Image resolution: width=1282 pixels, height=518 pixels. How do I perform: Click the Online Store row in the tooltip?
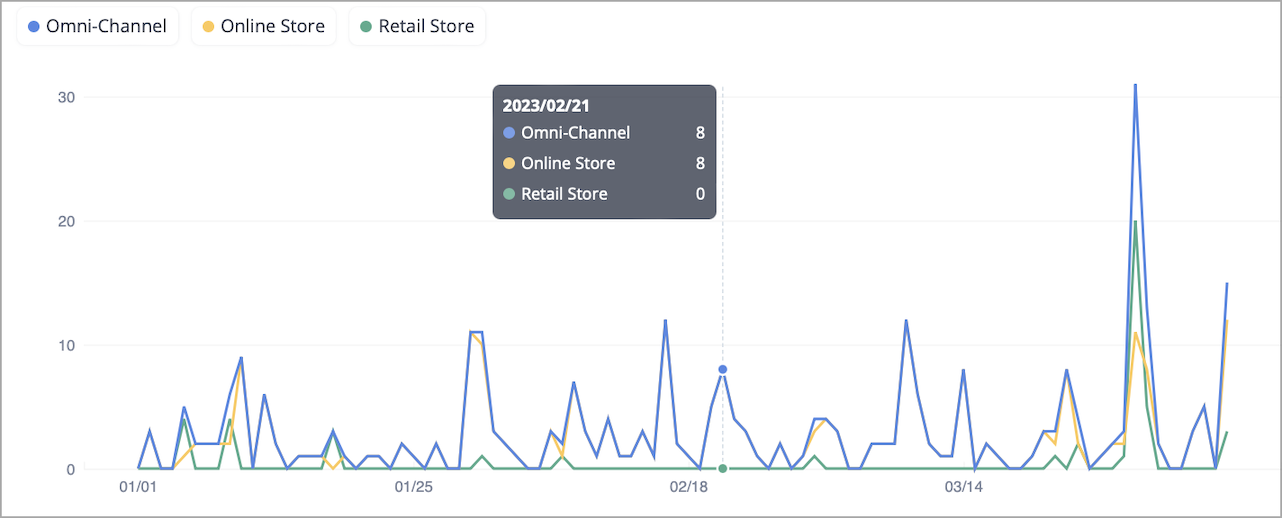604,163
